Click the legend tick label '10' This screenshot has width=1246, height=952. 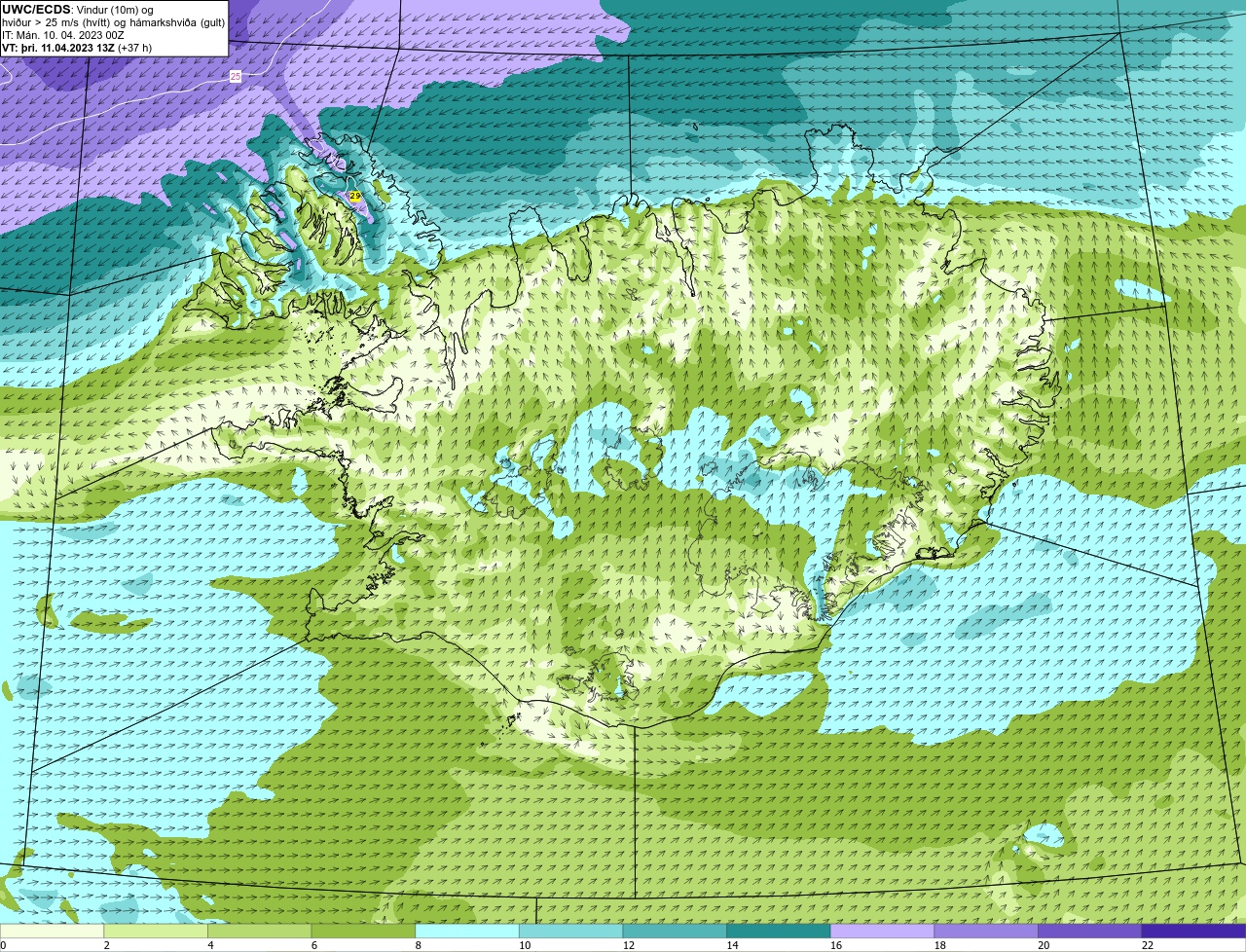525,945
